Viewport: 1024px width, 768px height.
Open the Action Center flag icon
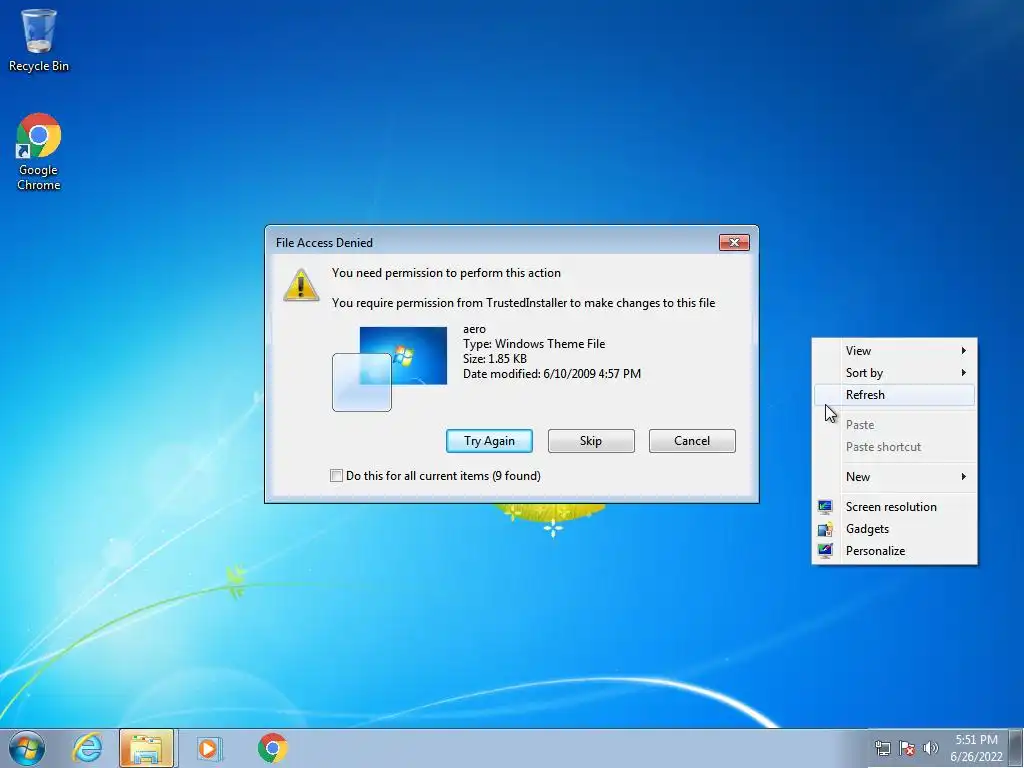click(906, 748)
